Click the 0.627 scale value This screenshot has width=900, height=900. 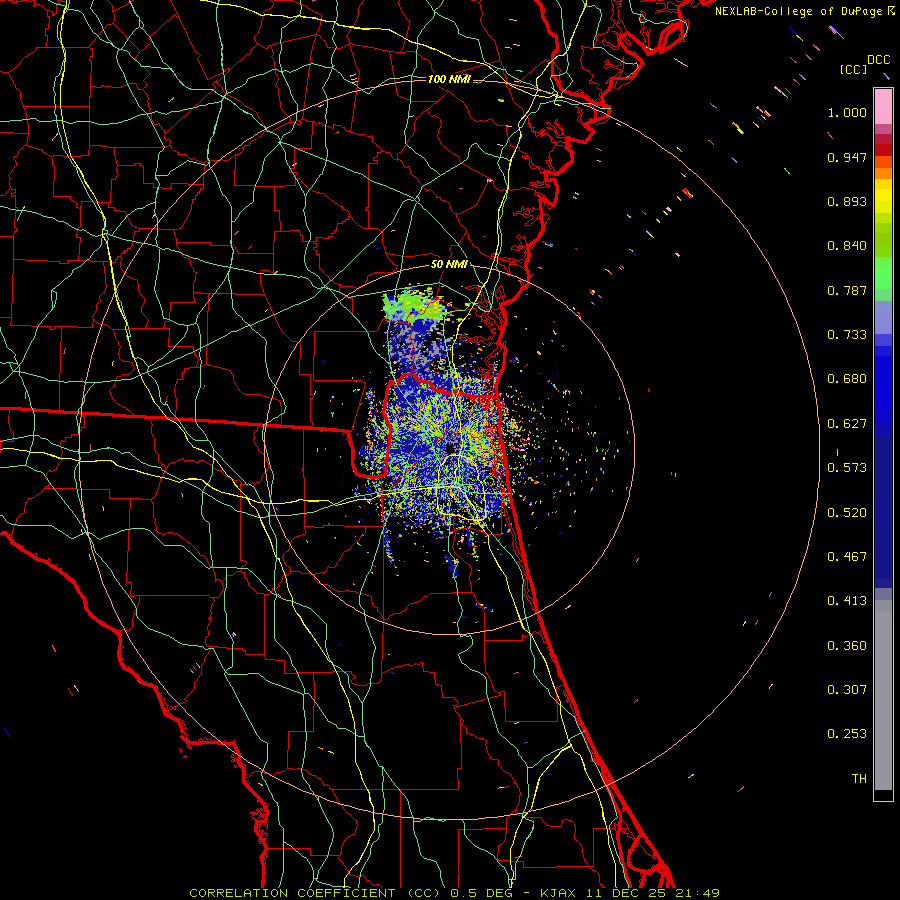[x=847, y=424]
